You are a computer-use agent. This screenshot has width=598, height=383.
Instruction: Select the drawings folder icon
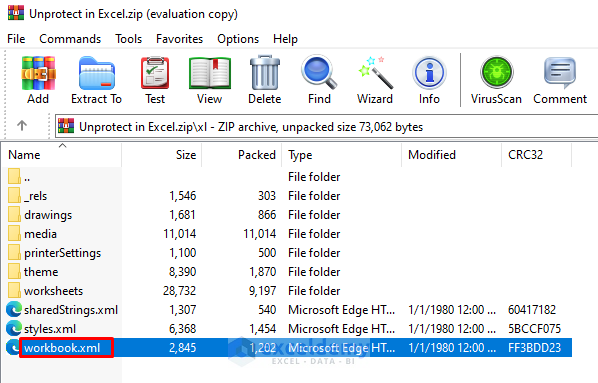(x=14, y=215)
